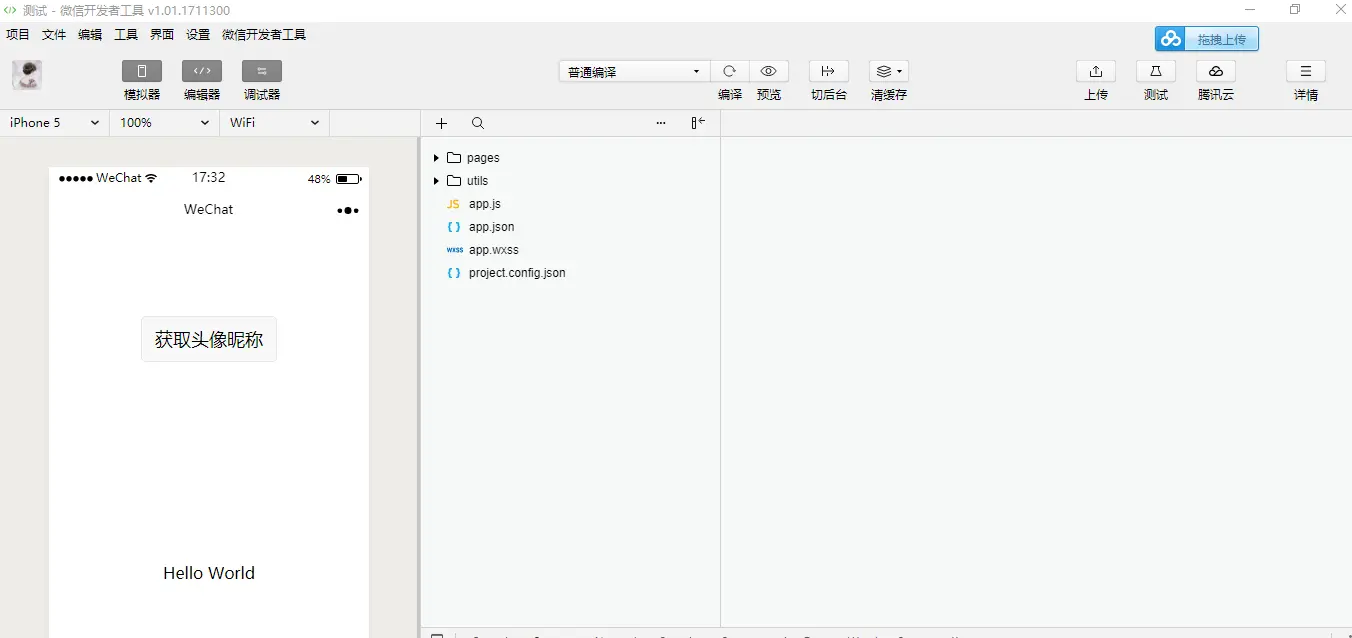Viewport: 1352px width, 638px height.
Task: Click the Hello World text in simulator
Action: (209, 573)
